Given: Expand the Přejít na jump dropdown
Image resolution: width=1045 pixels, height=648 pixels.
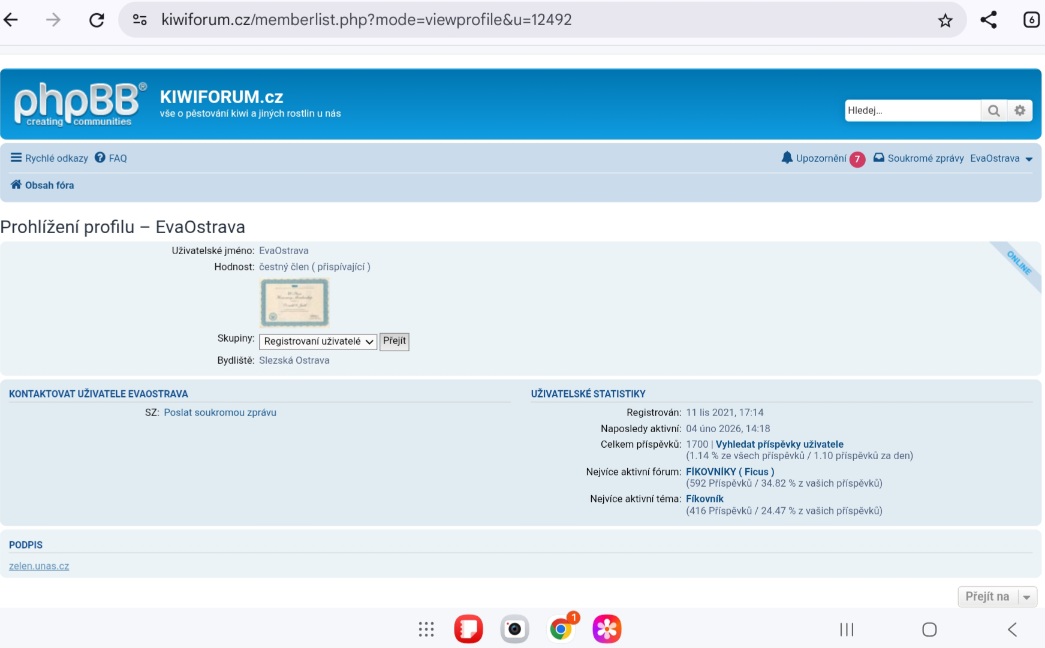Looking at the screenshot, I should point(998,597).
